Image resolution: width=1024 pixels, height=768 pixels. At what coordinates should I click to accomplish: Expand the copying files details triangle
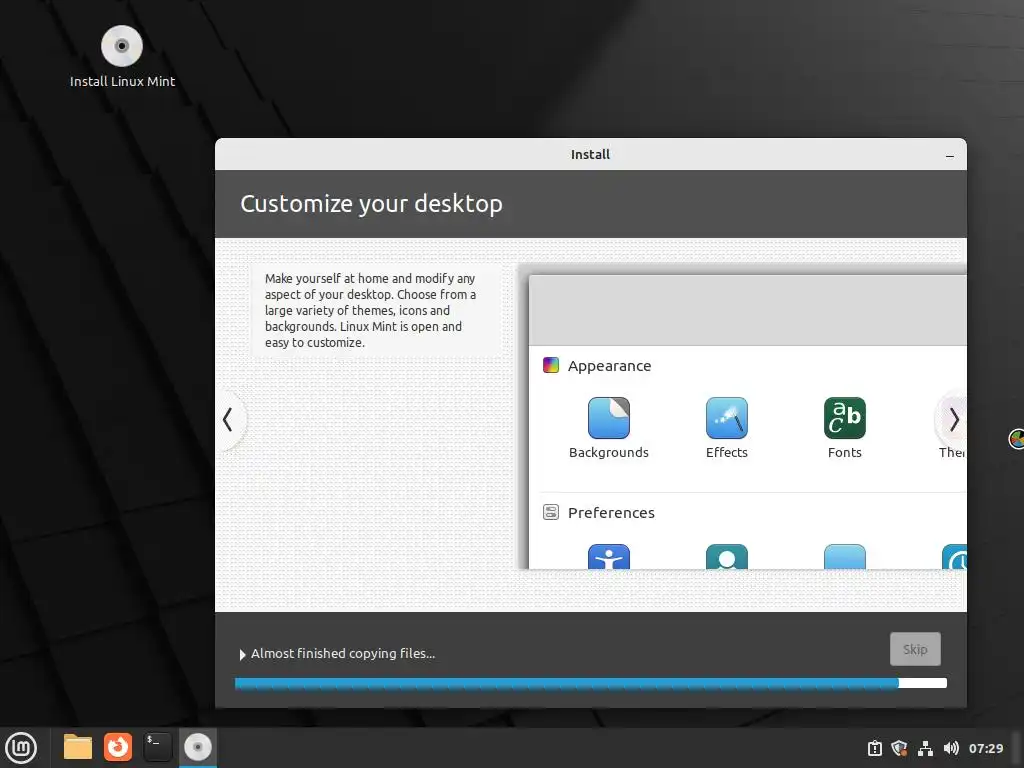(242, 654)
